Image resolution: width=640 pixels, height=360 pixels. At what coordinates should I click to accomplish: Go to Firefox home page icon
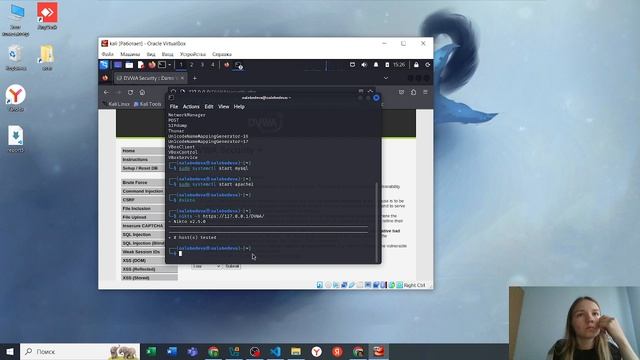(x=142, y=92)
